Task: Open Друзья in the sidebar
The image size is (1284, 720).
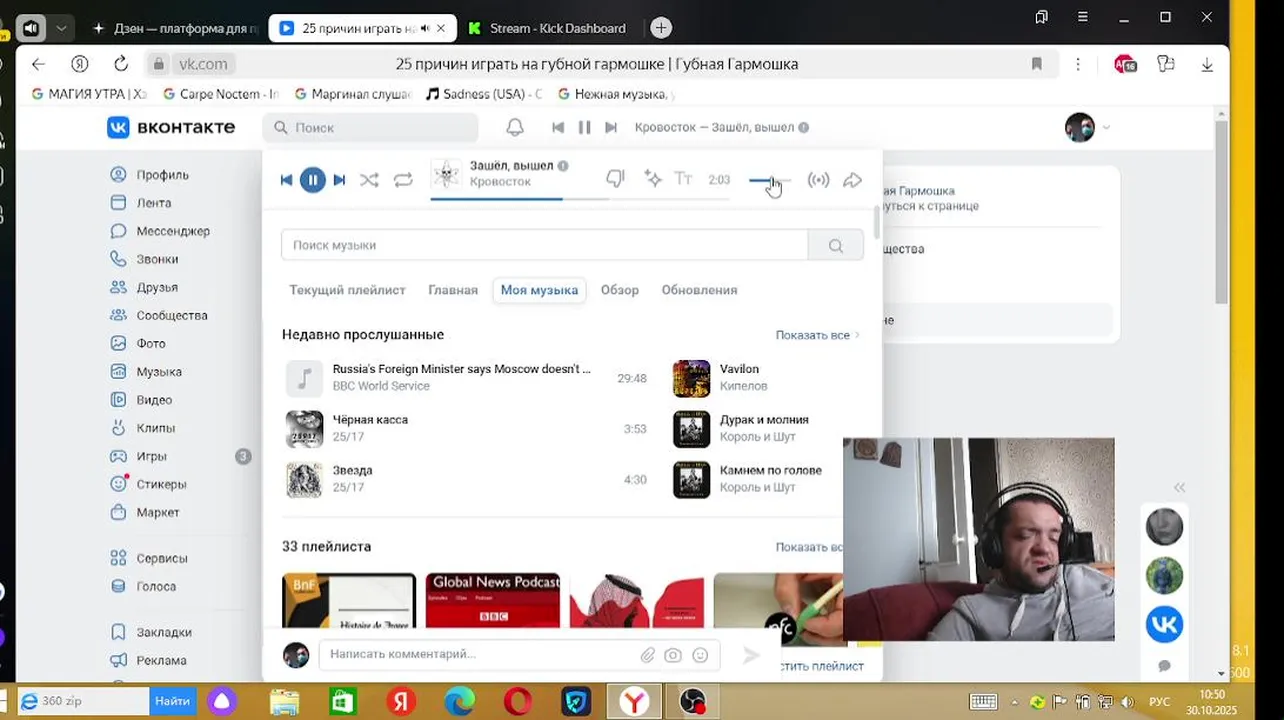Action: tap(145, 287)
